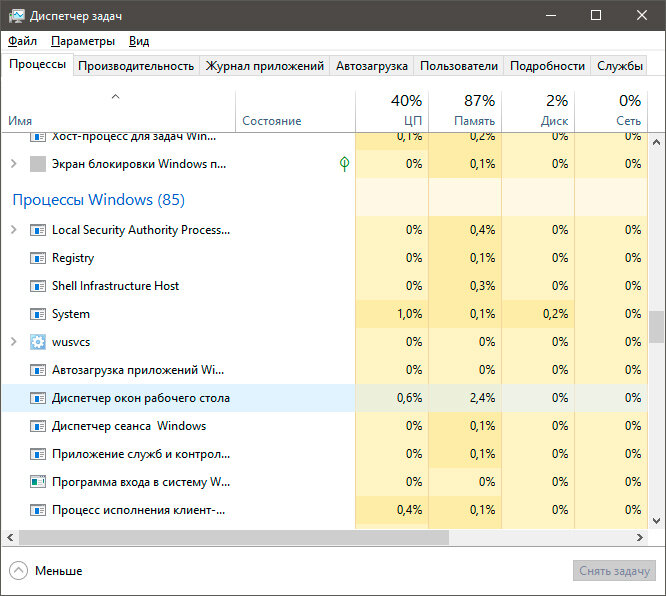Click the Меньше circular arrow icon
Image resolution: width=666 pixels, height=596 pixels.
(x=18, y=571)
